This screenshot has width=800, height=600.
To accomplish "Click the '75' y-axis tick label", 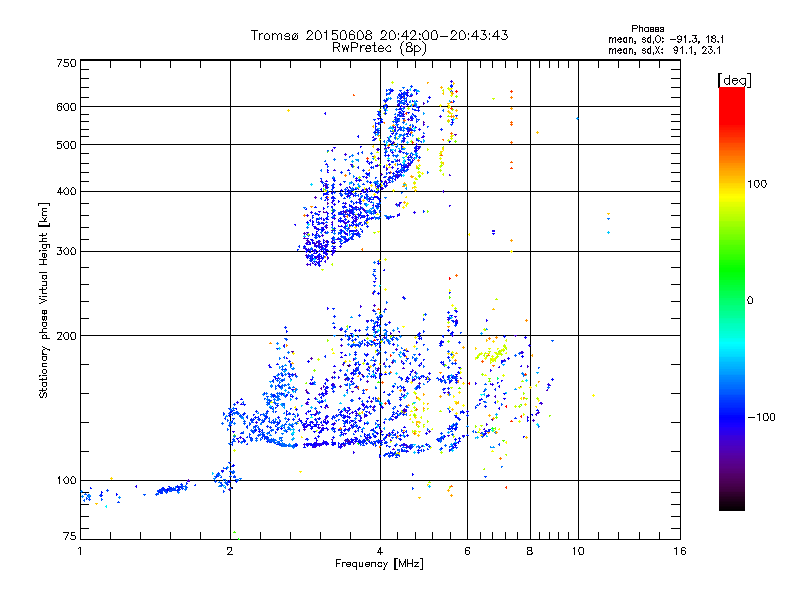I will point(70,536).
